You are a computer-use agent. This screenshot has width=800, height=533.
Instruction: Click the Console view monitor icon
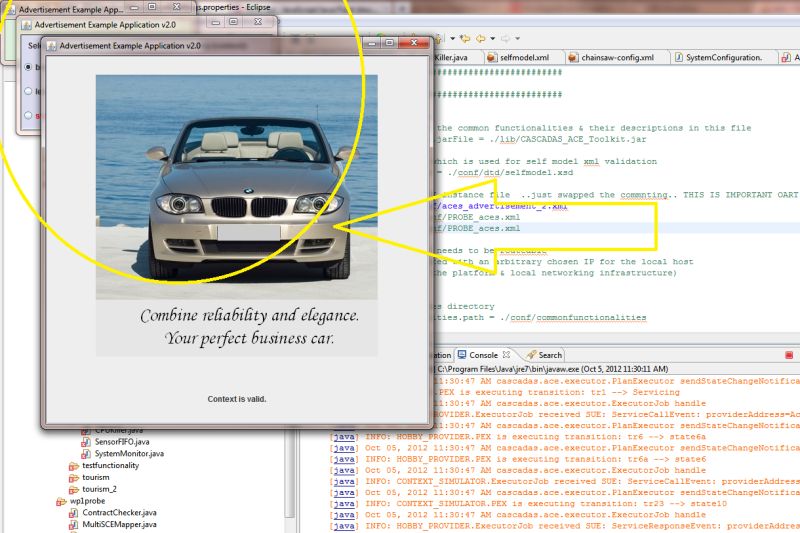(x=462, y=354)
